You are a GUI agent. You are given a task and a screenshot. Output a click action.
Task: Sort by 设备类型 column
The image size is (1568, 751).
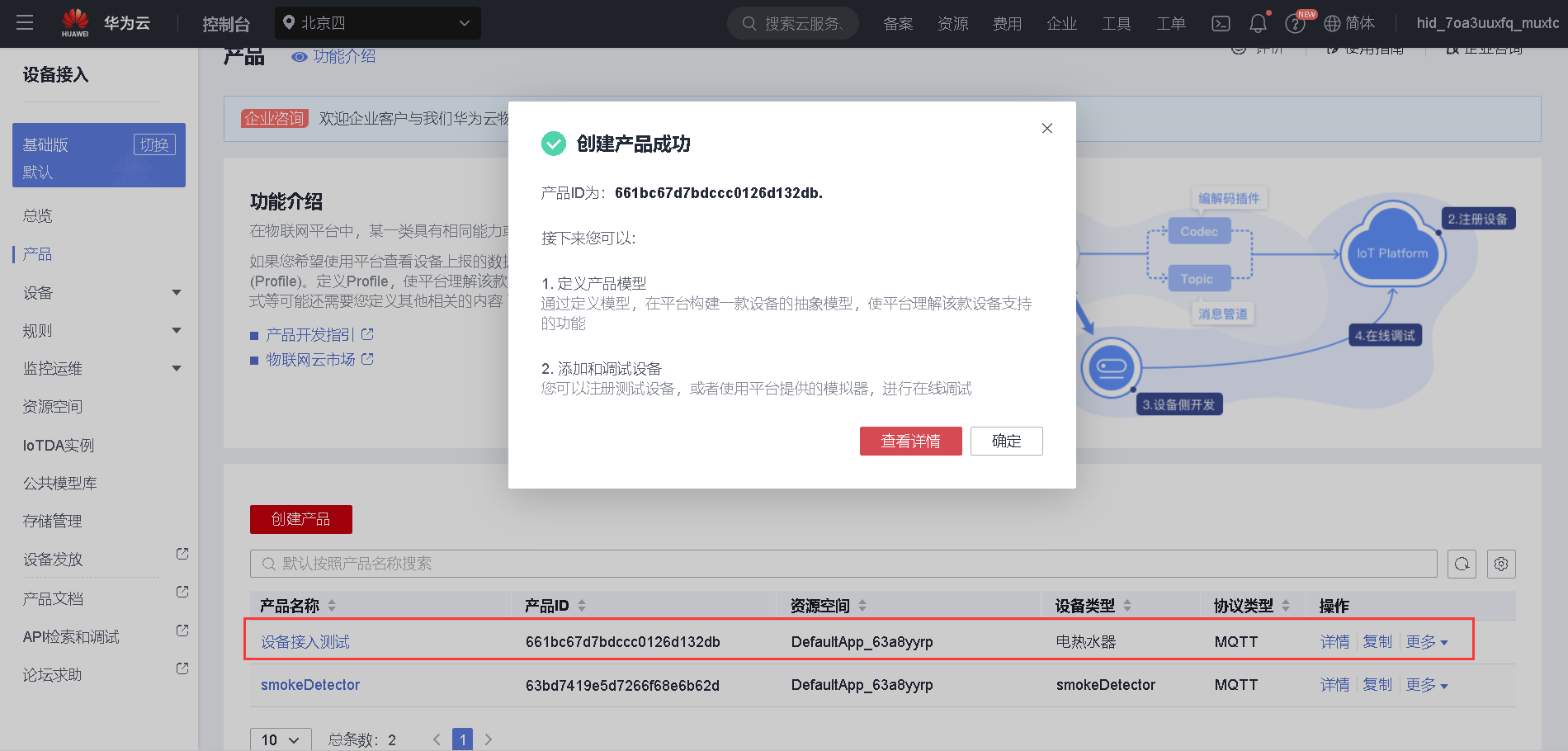1127,606
